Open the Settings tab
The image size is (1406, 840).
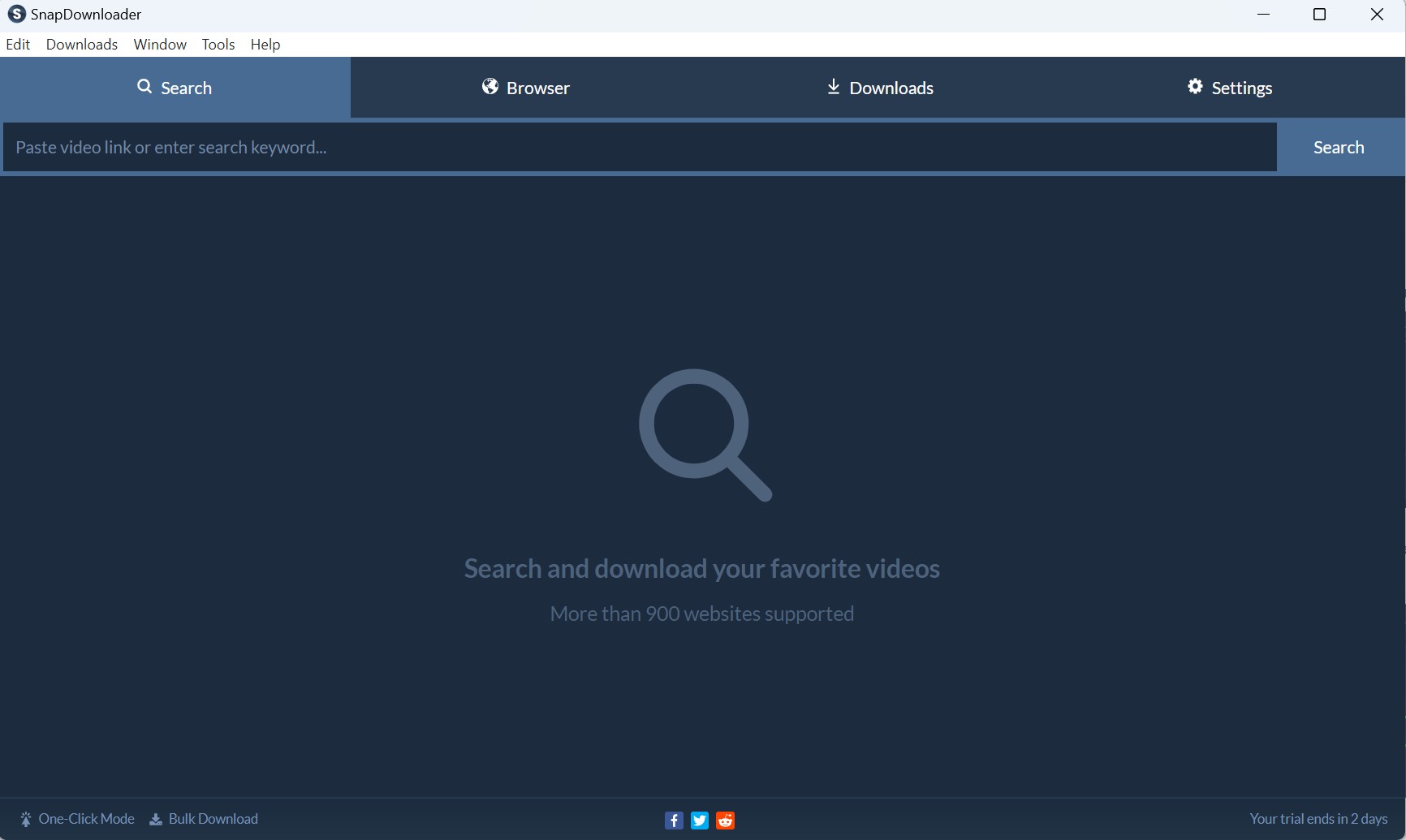[x=1230, y=88]
